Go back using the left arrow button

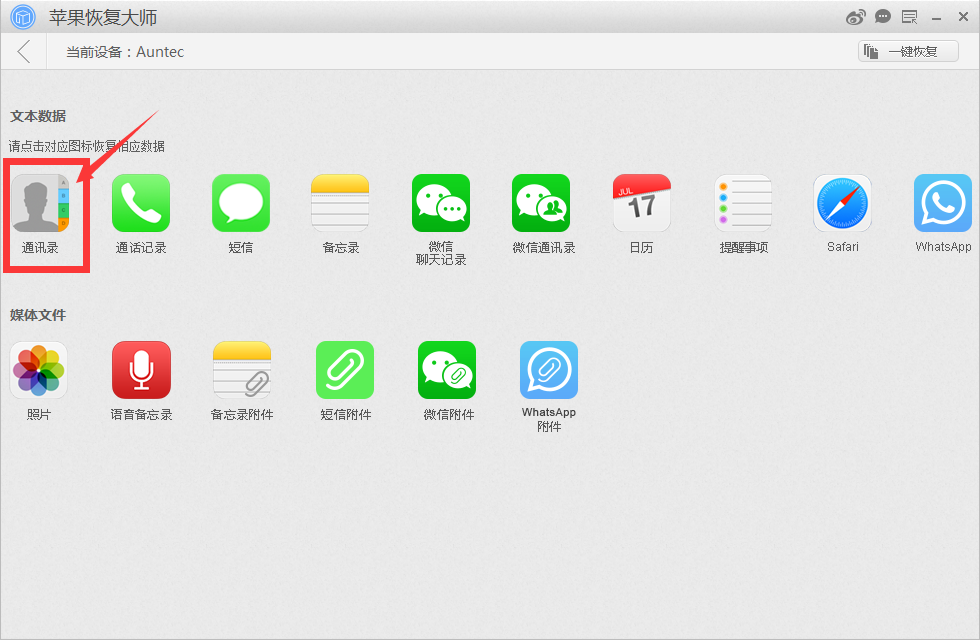tap(24, 52)
